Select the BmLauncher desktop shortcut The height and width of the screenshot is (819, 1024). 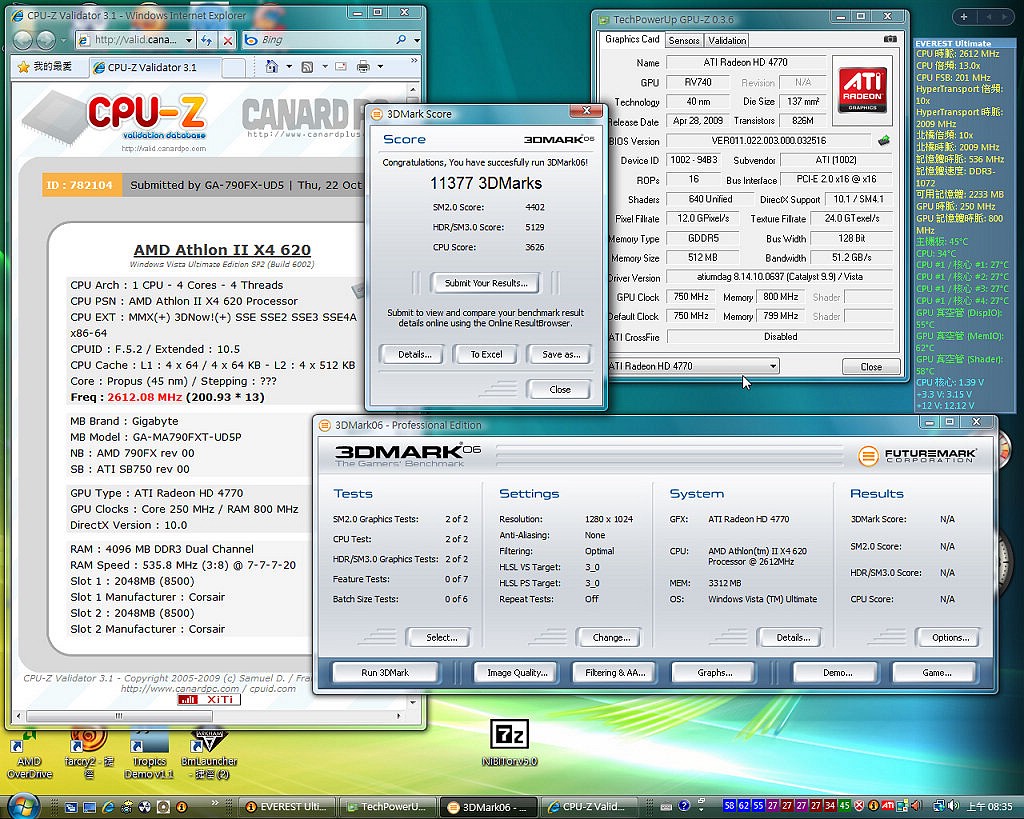tap(208, 753)
